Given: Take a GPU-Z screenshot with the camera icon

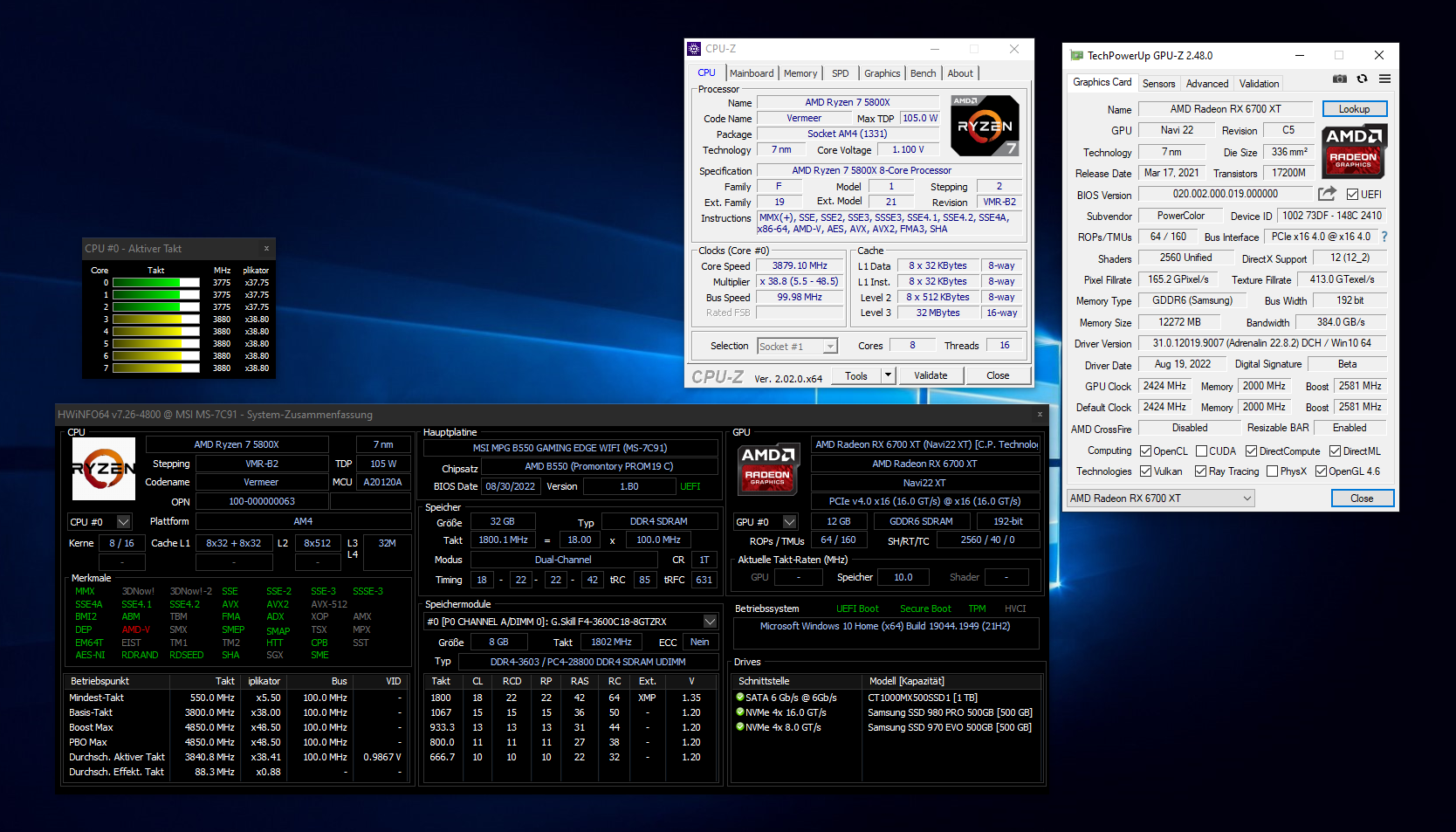Looking at the screenshot, I should click(x=1340, y=79).
